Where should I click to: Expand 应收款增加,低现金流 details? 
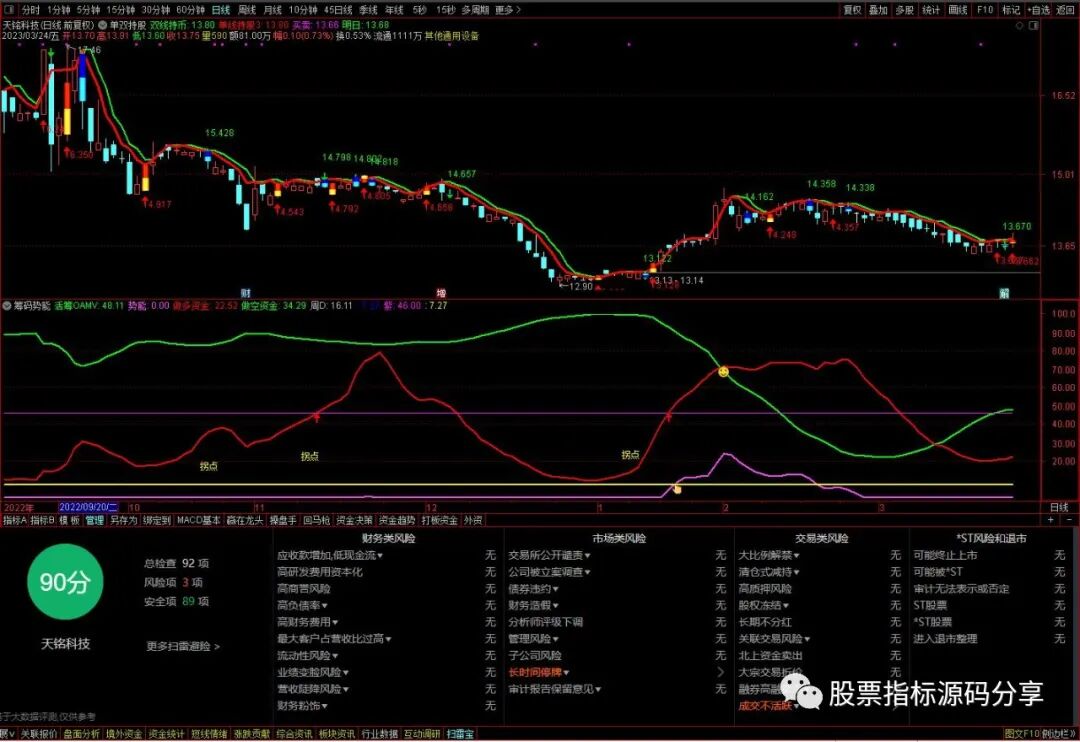(330, 555)
